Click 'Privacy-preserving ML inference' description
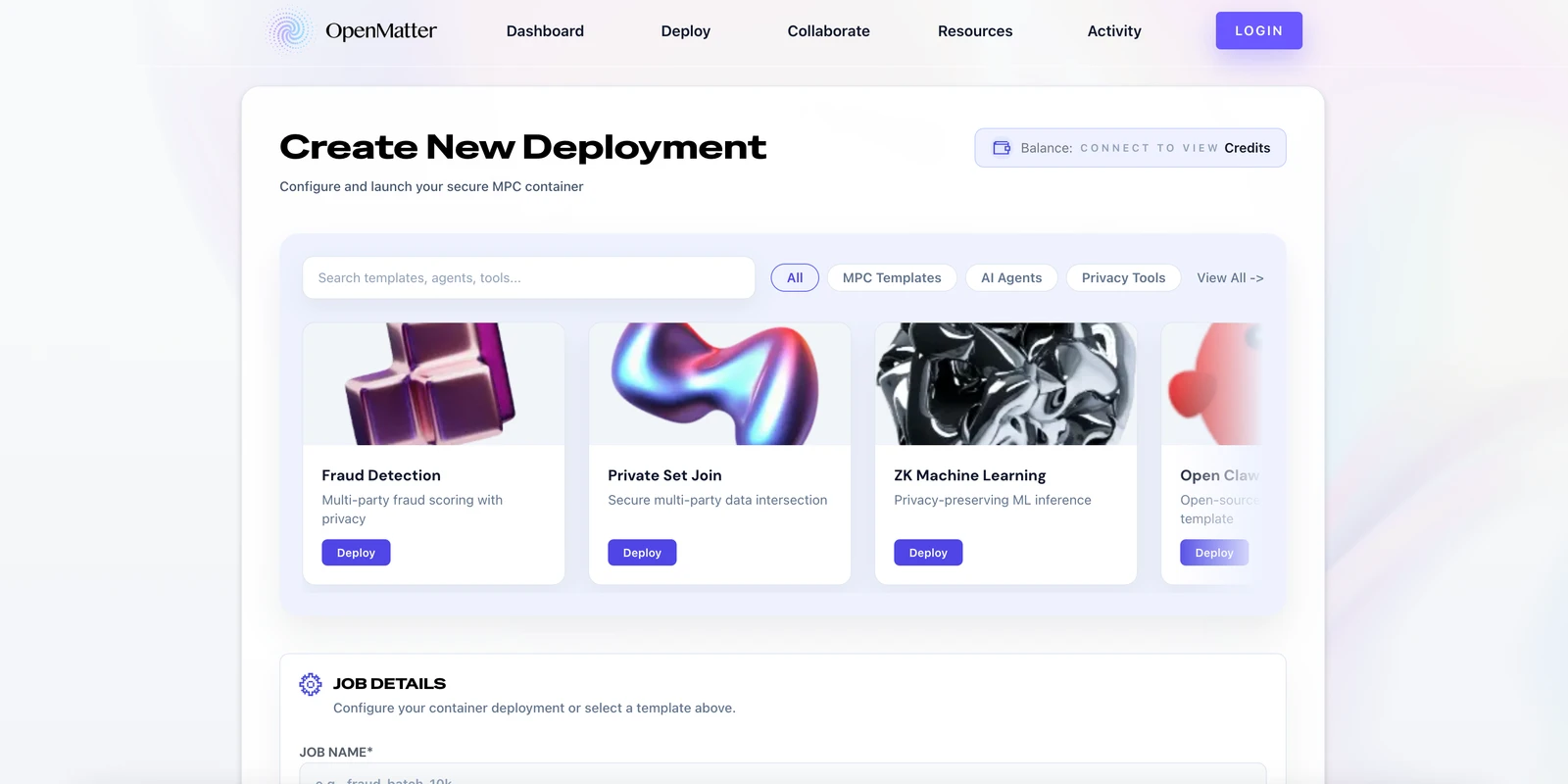Viewport: 1568px width, 784px height. [993, 500]
